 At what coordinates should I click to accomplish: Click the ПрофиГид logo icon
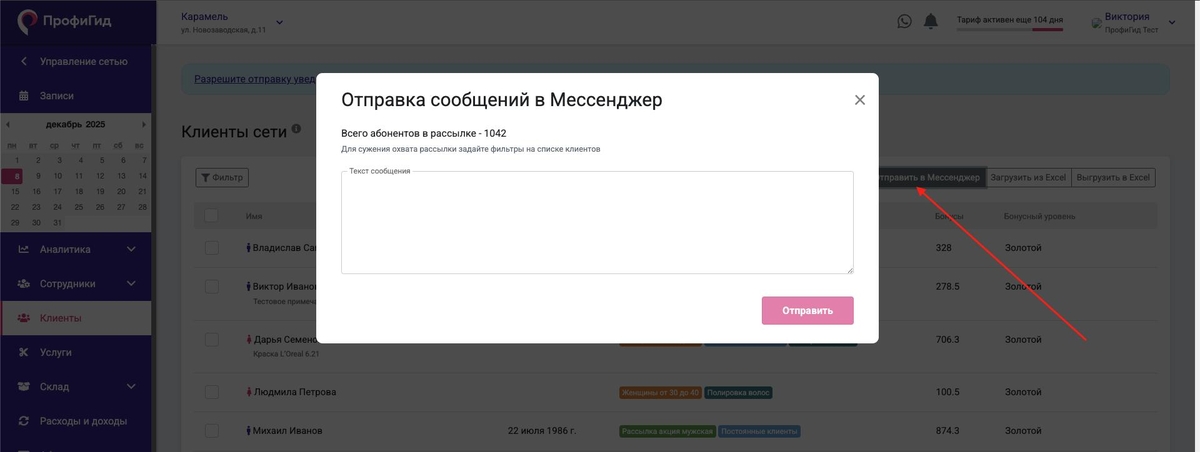click(27, 21)
